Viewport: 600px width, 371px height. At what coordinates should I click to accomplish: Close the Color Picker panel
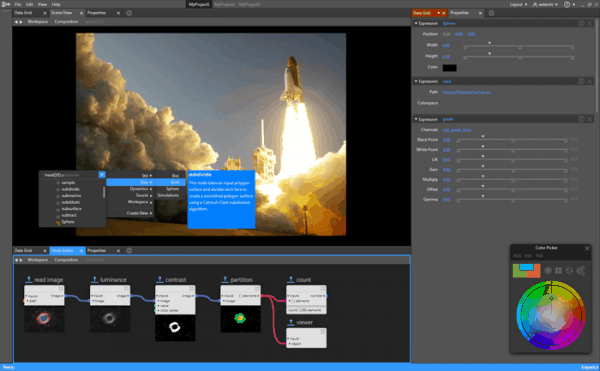[587, 248]
